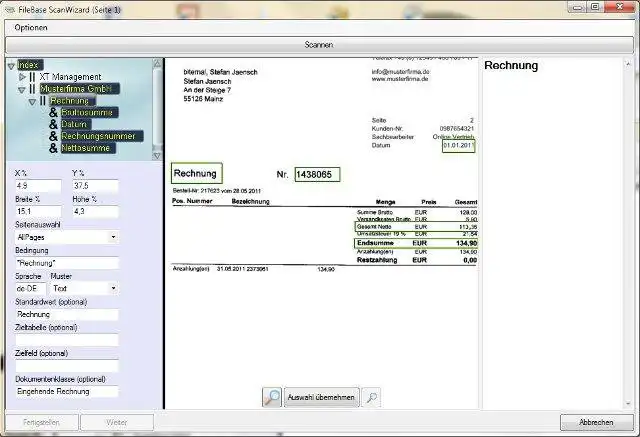The image size is (640, 437).
Task: Open the Muster Text dropdown
Action: click(84, 288)
